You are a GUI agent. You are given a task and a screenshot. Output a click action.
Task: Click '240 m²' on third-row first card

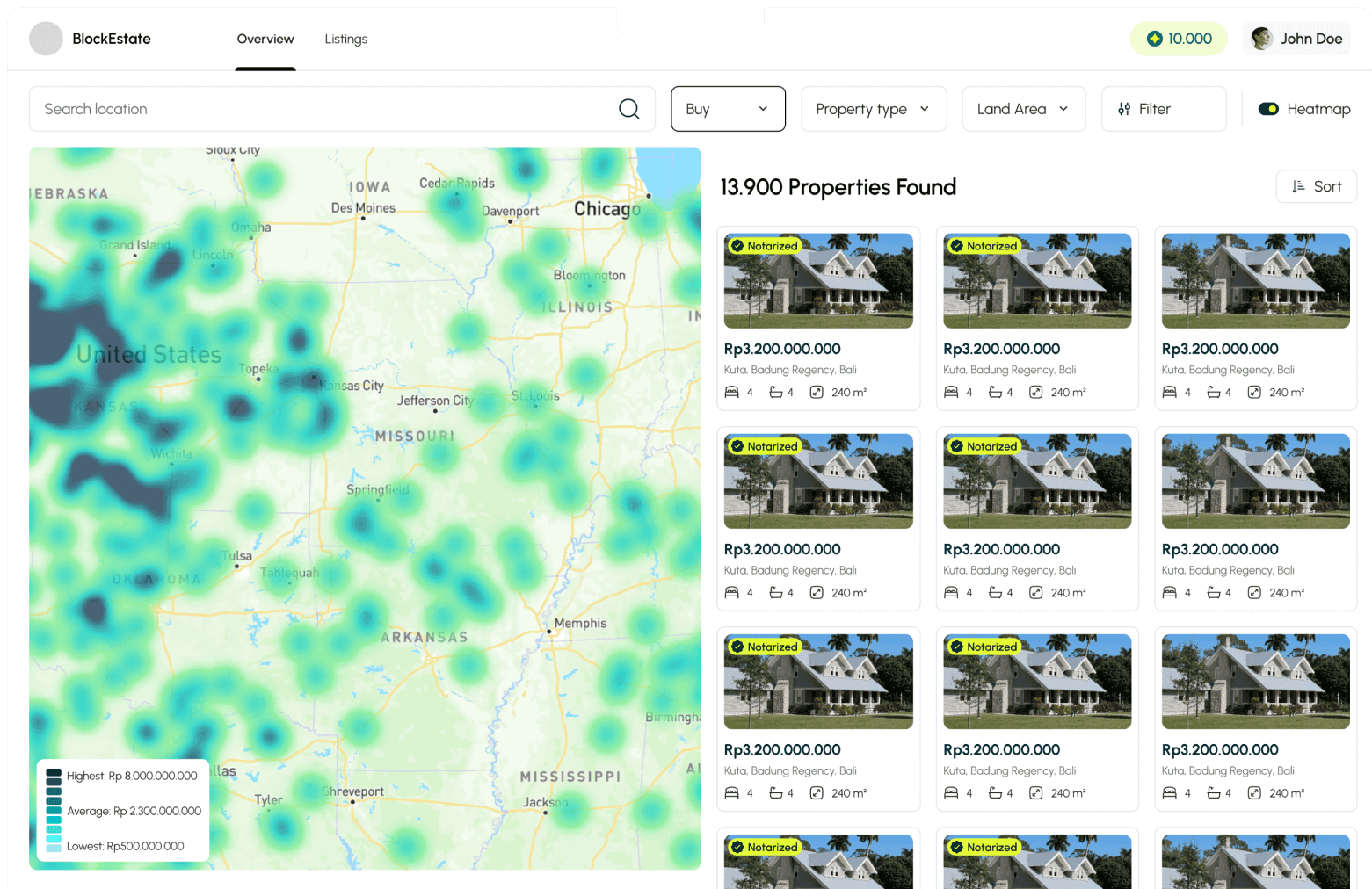click(x=849, y=793)
